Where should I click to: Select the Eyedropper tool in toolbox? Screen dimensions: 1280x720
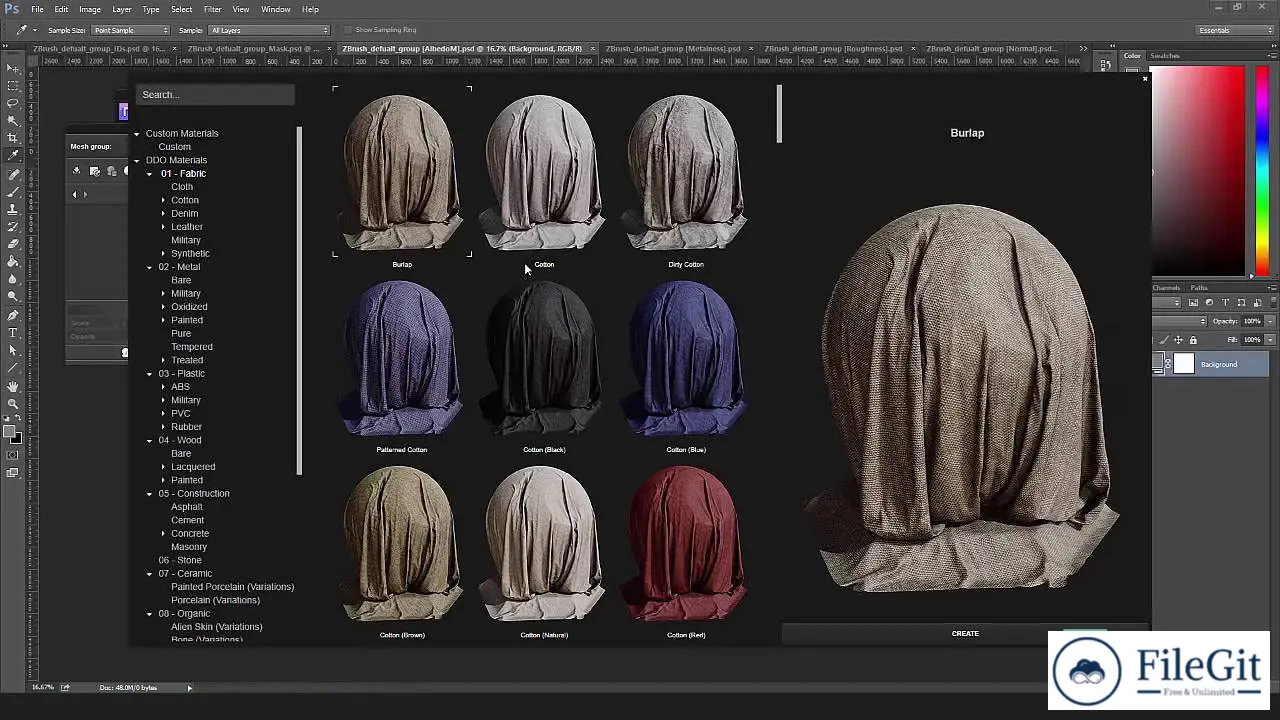13,156
